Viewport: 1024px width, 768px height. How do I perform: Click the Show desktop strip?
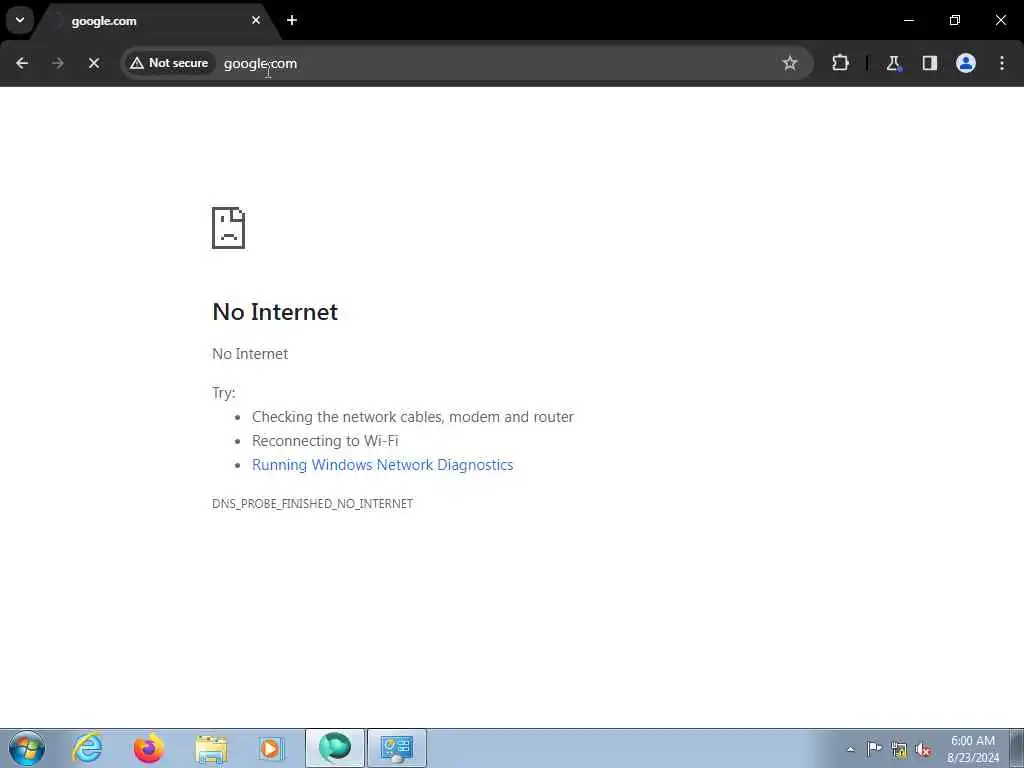coord(1017,748)
